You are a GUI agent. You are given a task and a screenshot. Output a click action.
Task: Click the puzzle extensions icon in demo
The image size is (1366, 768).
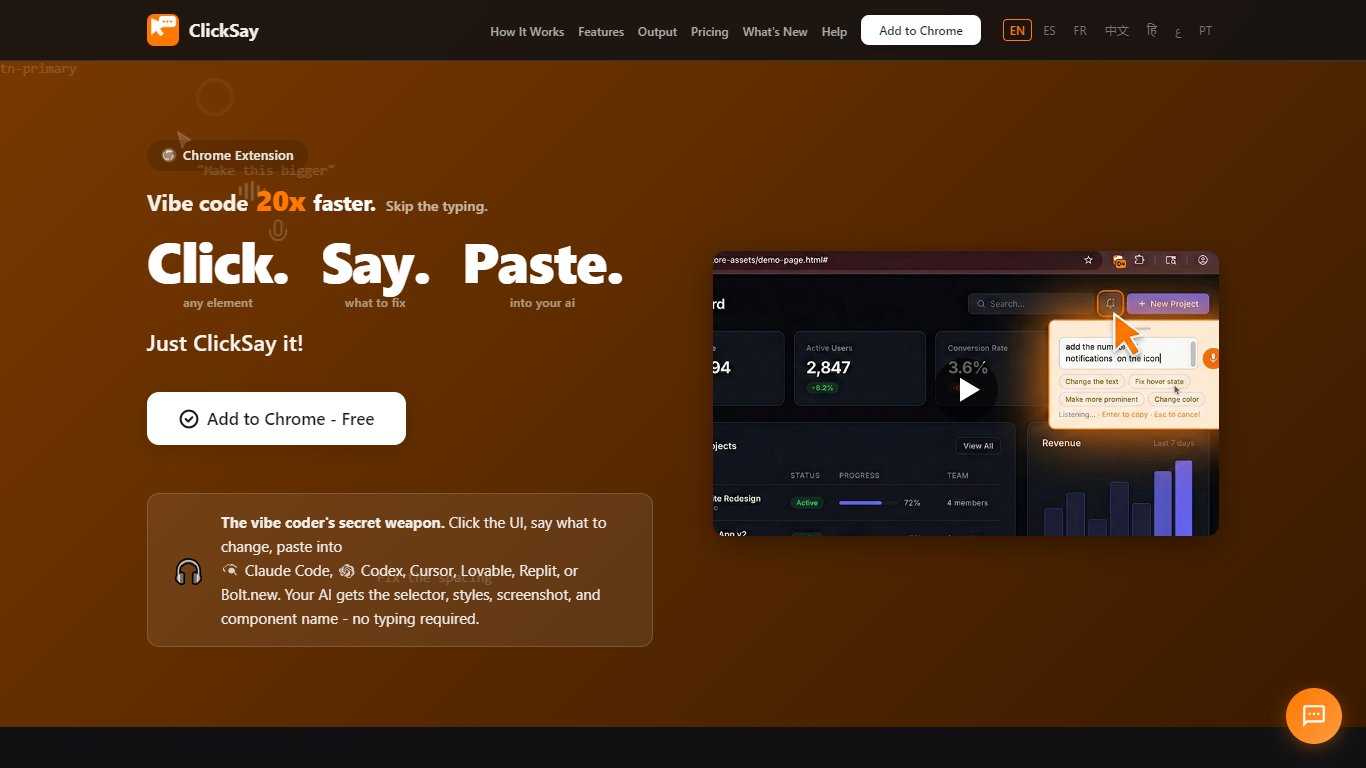coord(1139,260)
